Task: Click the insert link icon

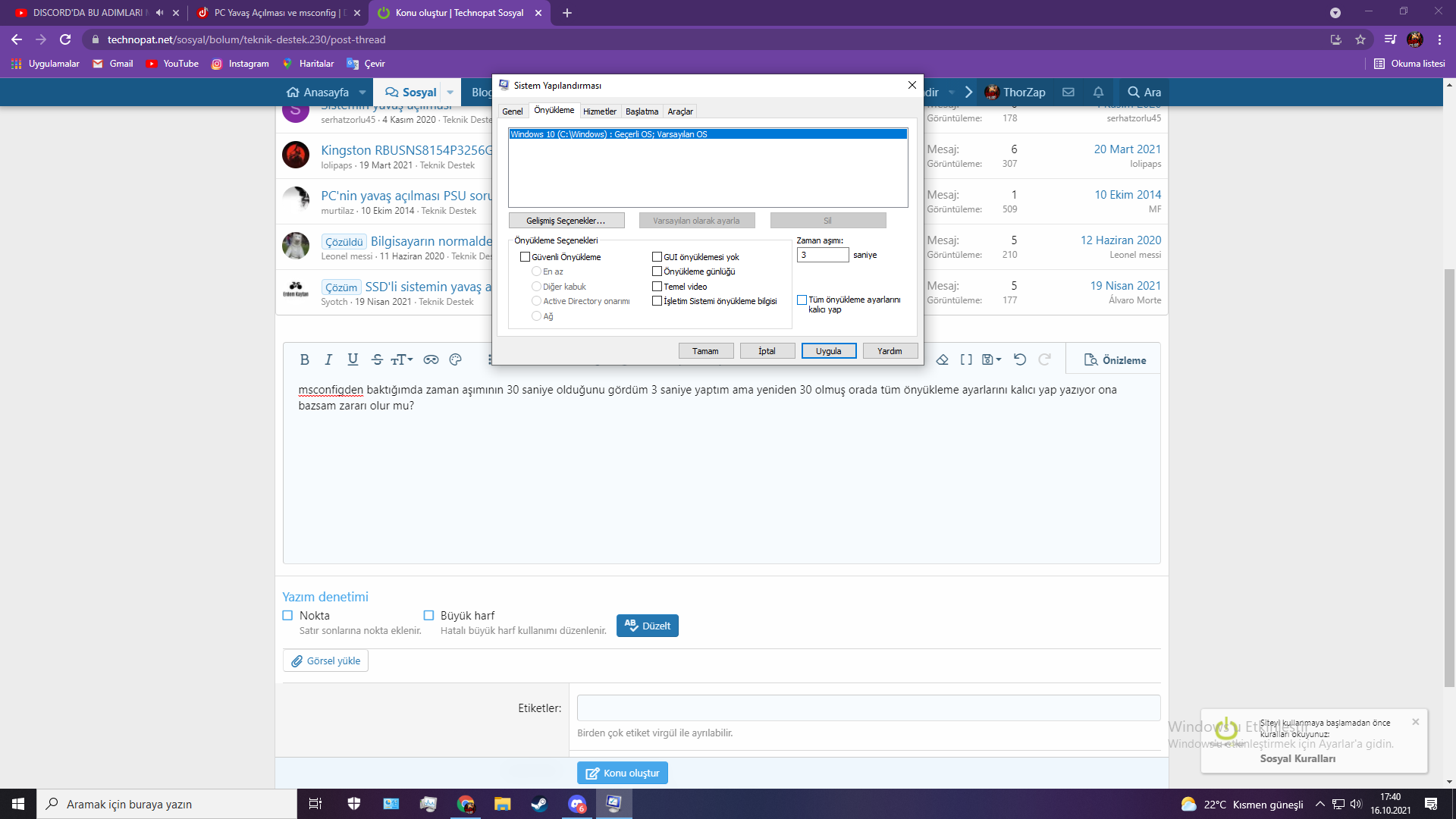Action: click(431, 359)
